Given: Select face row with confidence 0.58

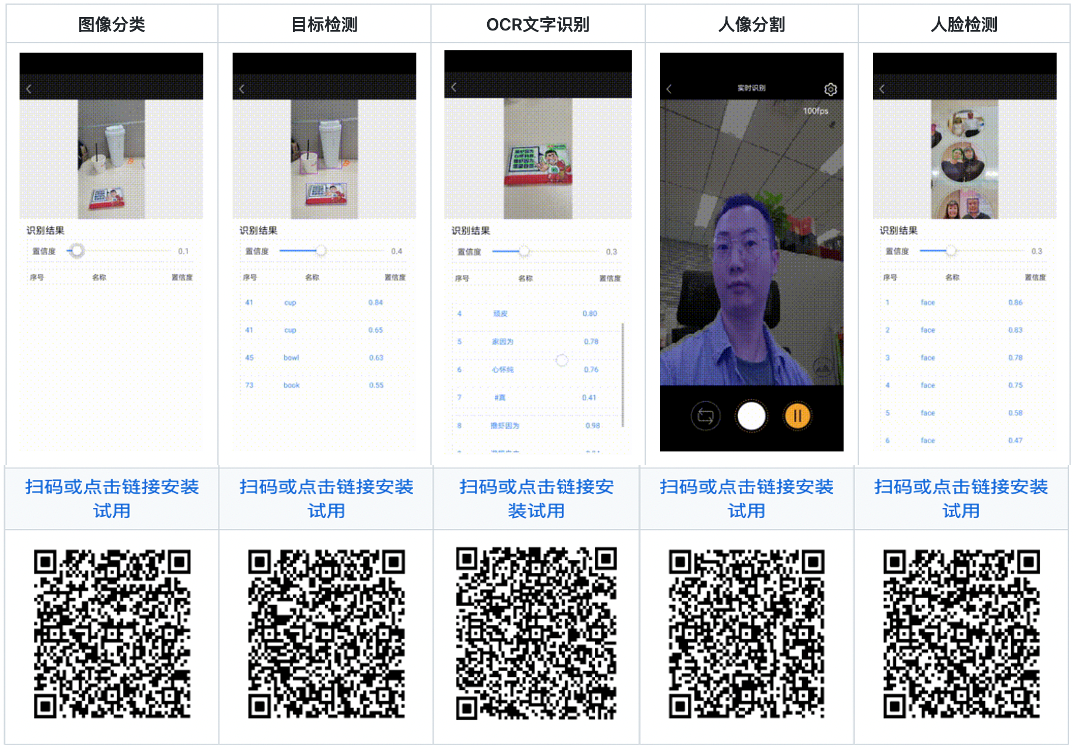Looking at the screenshot, I should point(964,413).
